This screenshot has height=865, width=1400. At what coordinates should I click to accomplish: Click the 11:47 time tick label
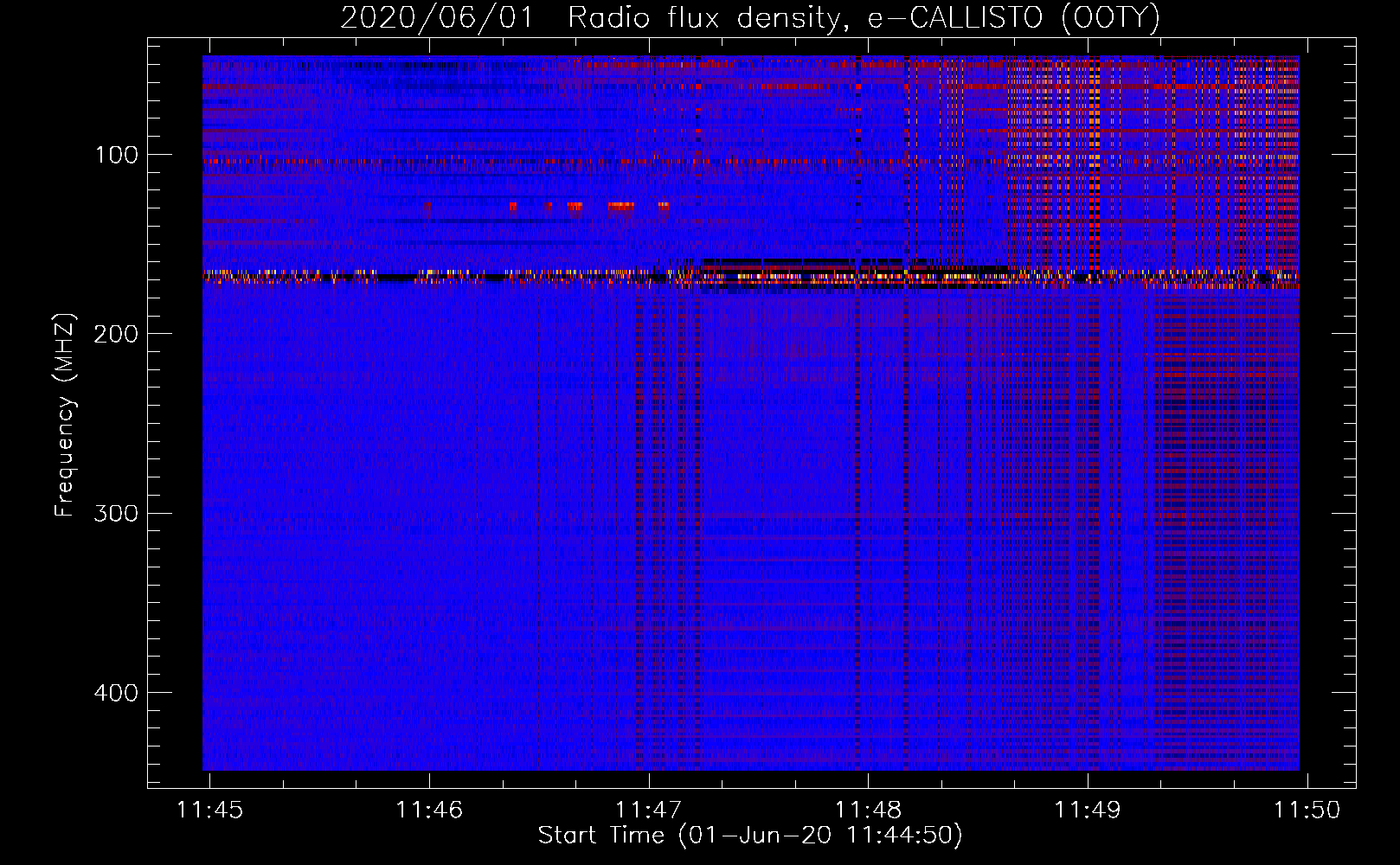649,811
